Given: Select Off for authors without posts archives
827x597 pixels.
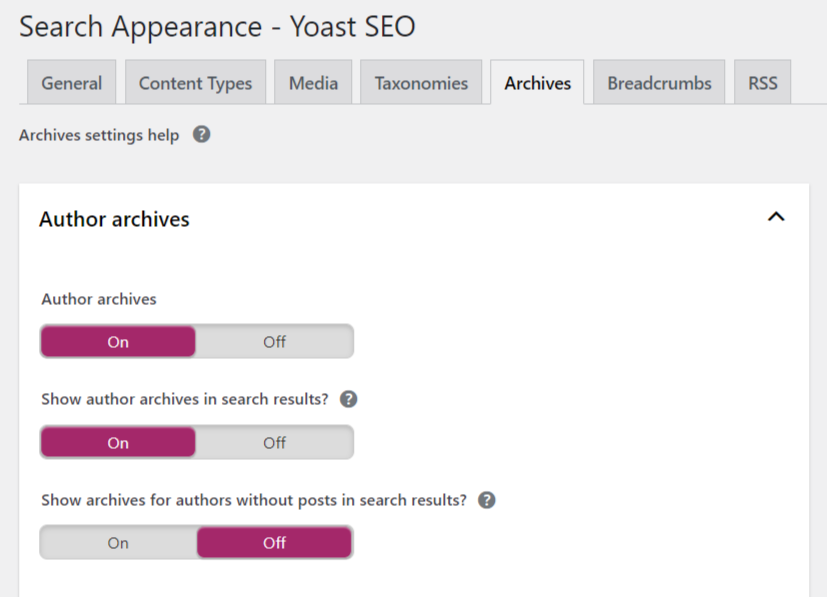Looking at the screenshot, I should pyautogui.click(x=274, y=543).
